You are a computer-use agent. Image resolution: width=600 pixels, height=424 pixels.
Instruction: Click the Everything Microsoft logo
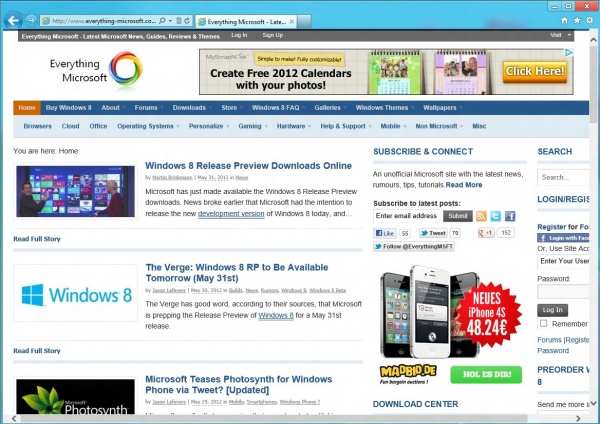point(96,70)
